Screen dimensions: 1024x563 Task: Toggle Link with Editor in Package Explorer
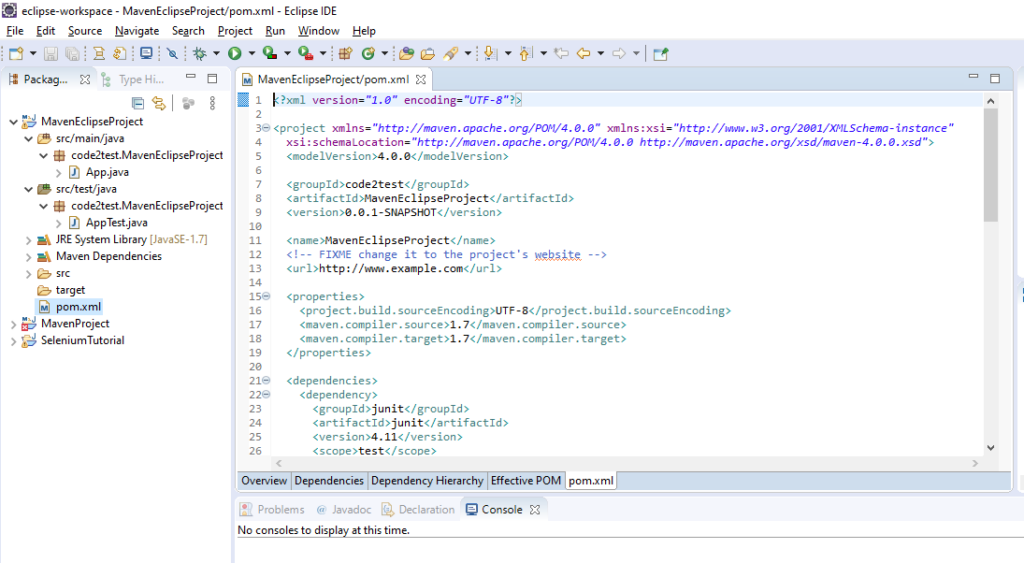point(159,103)
